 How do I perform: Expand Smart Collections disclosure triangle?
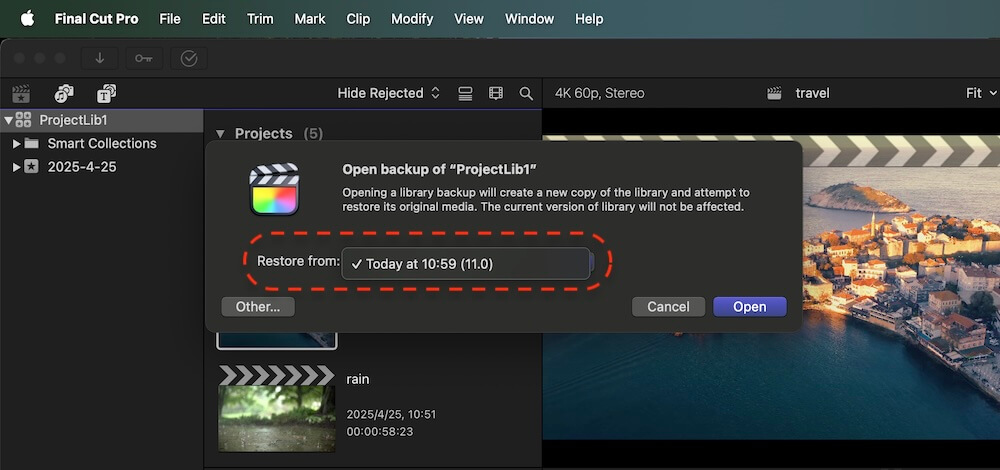pos(17,143)
